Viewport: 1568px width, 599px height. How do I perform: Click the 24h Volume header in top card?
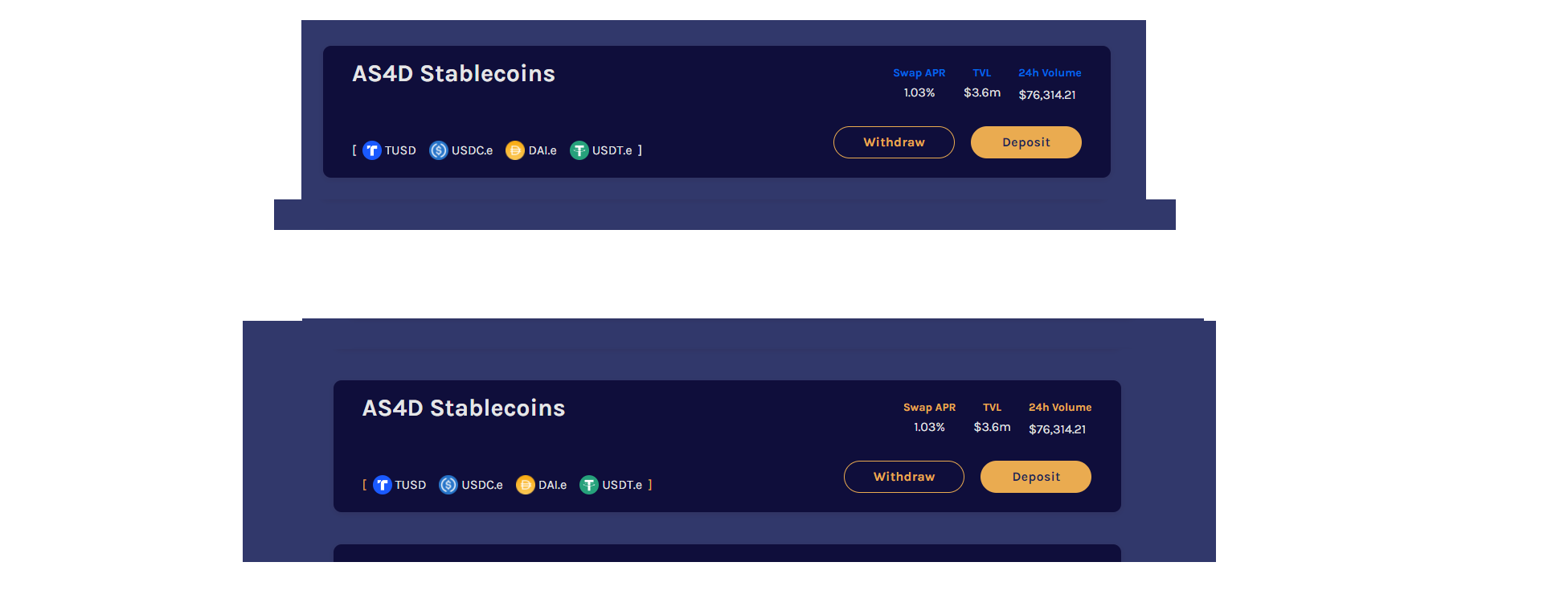[1049, 72]
